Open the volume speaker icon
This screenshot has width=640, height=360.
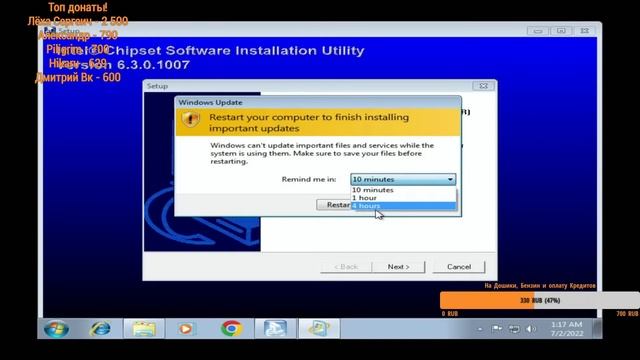click(x=531, y=329)
